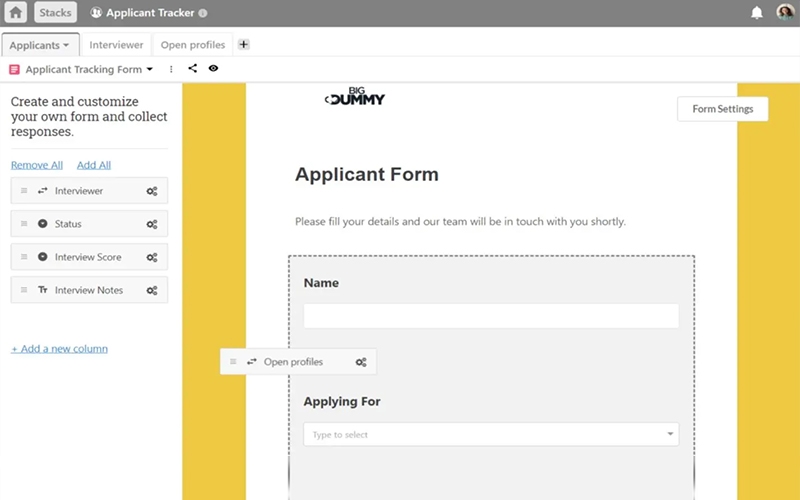Switch to the Open profiles tab
The height and width of the screenshot is (500, 800).
[x=193, y=45]
